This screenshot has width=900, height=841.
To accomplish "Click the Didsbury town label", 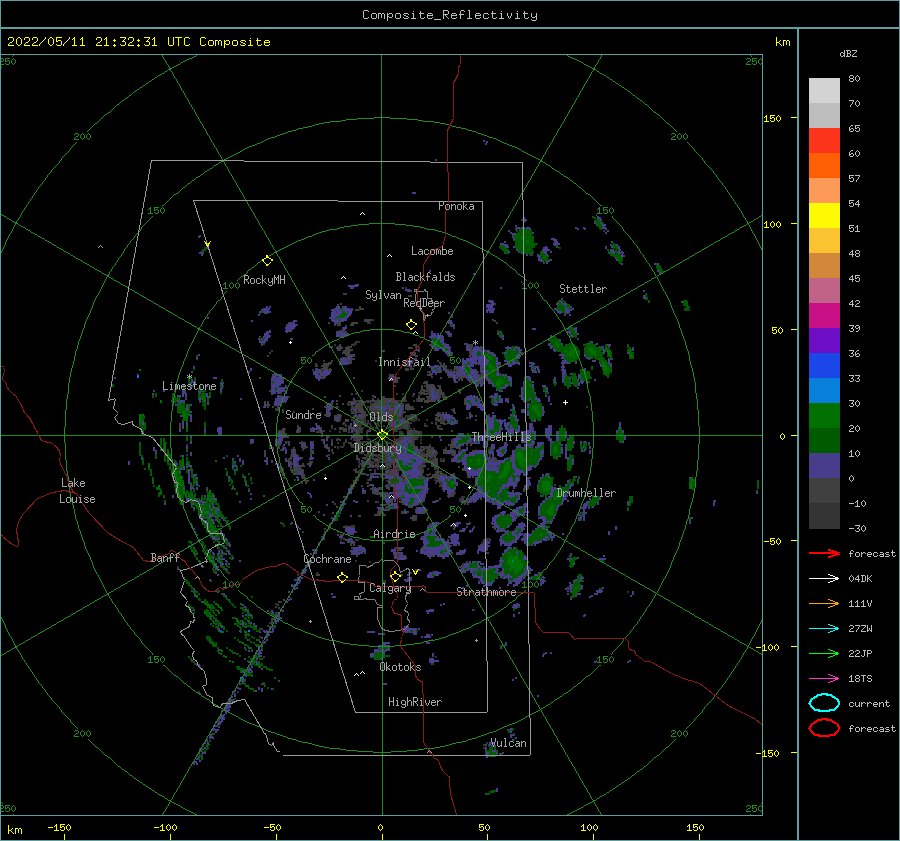I will tap(378, 448).
